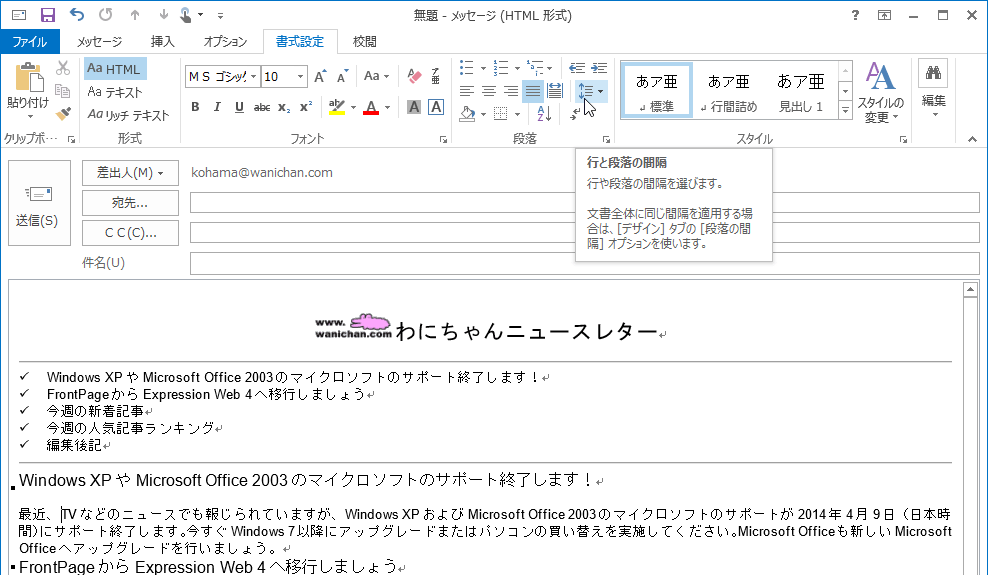This screenshot has height=575, width=988.
Task: Switch message format to テキスト (plain text)
Action: [115, 92]
